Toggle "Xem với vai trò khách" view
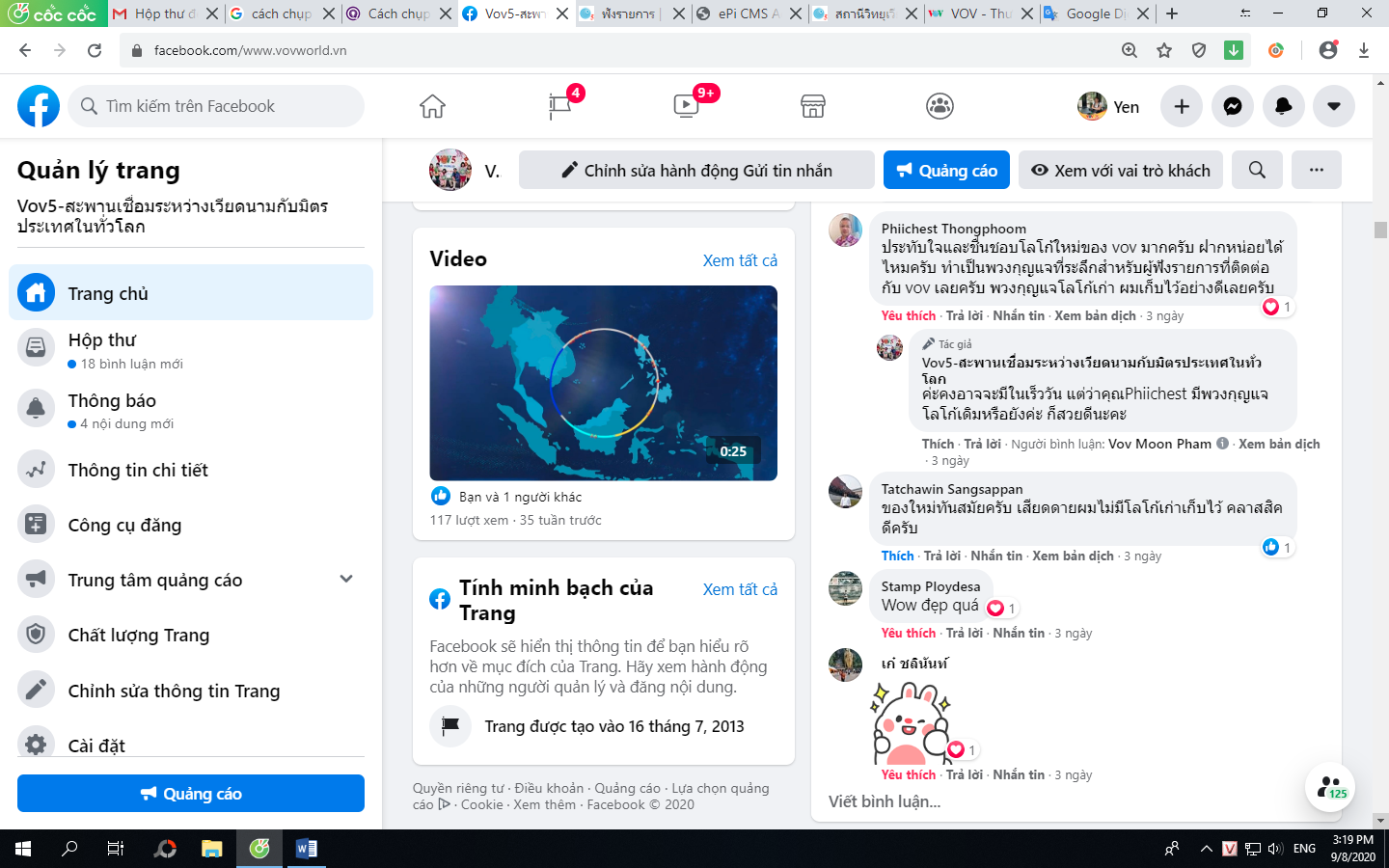The height and width of the screenshot is (868, 1389). [x=1121, y=170]
